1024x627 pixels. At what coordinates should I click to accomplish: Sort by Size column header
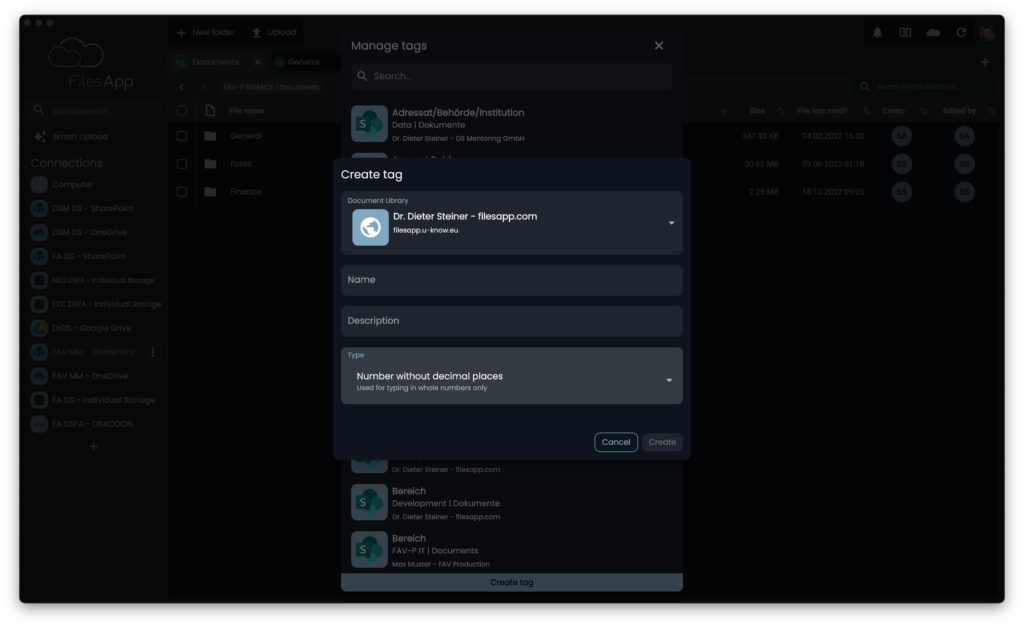pos(758,111)
